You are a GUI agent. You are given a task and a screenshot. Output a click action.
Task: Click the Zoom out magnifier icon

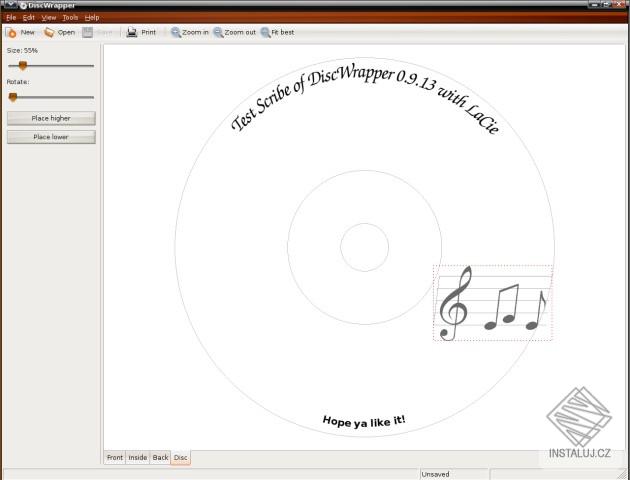[218, 33]
